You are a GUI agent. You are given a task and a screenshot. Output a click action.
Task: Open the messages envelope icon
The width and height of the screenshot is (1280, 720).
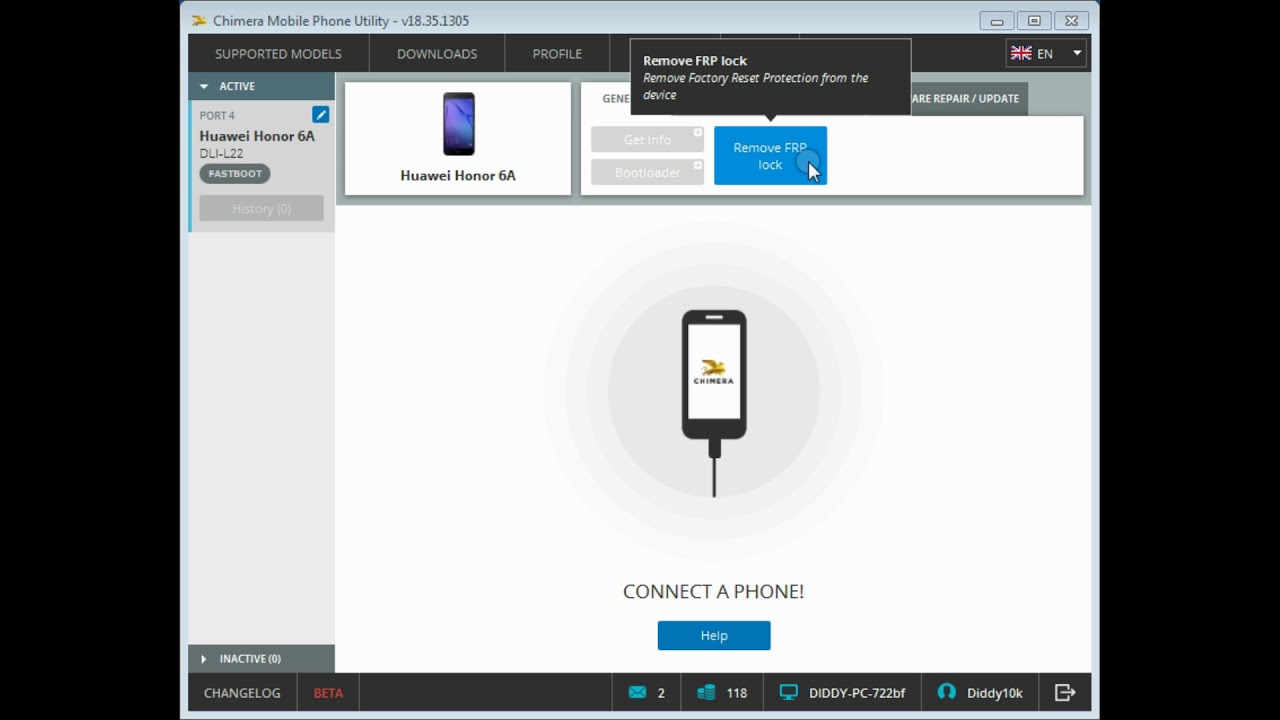tap(637, 692)
